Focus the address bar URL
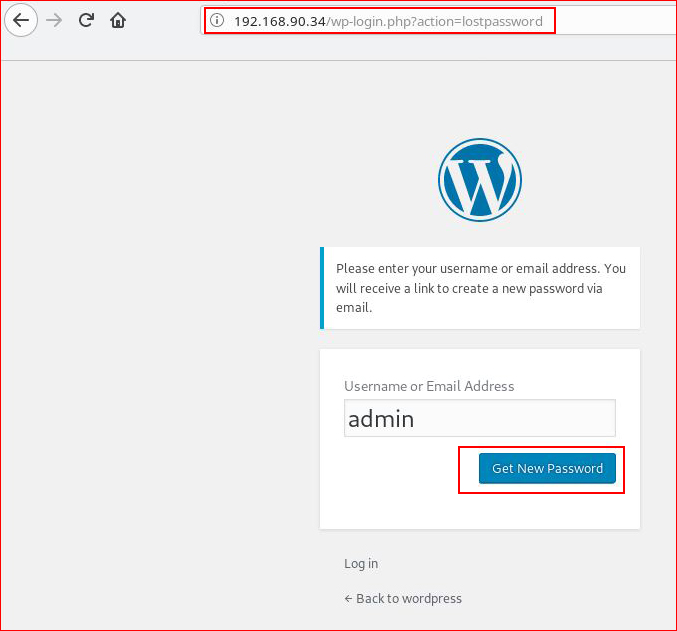 click(388, 21)
